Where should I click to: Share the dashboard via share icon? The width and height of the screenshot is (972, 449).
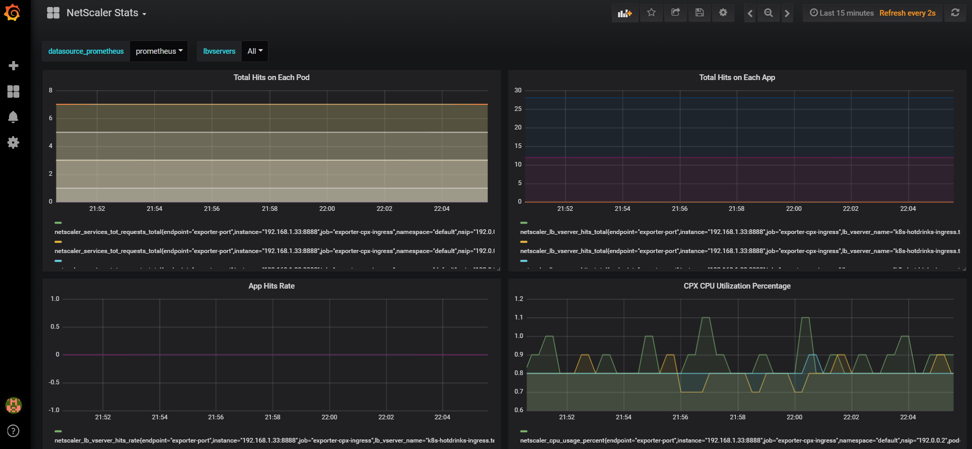(x=675, y=13)
